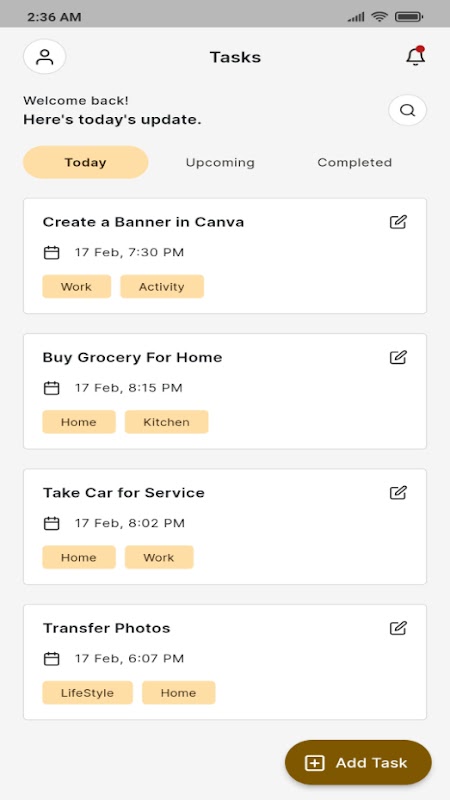The image size is (450, 800).
Task: Select the Today tab
Action: tap(86, 162)
